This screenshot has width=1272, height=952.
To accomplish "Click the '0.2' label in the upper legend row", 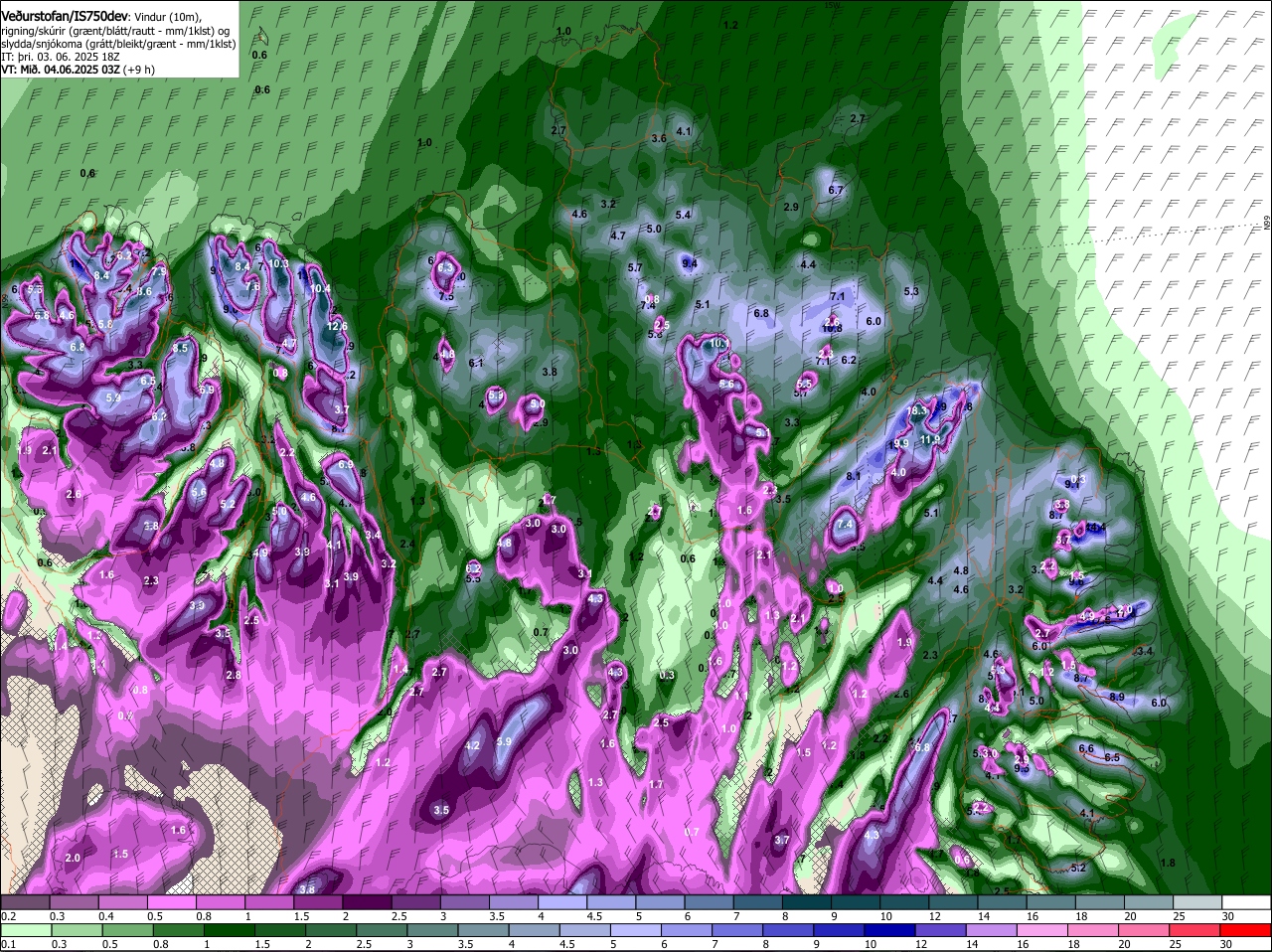I will click(8, 916).
